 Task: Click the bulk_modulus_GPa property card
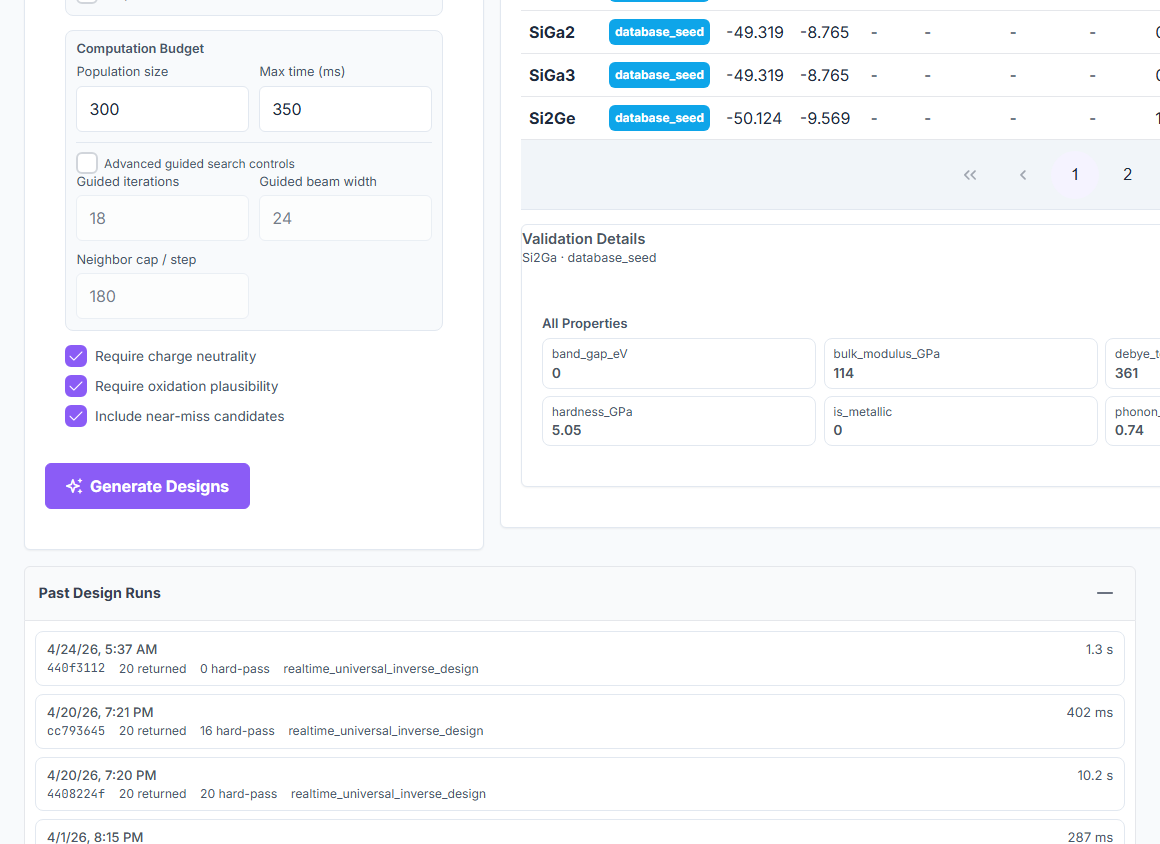960,363
